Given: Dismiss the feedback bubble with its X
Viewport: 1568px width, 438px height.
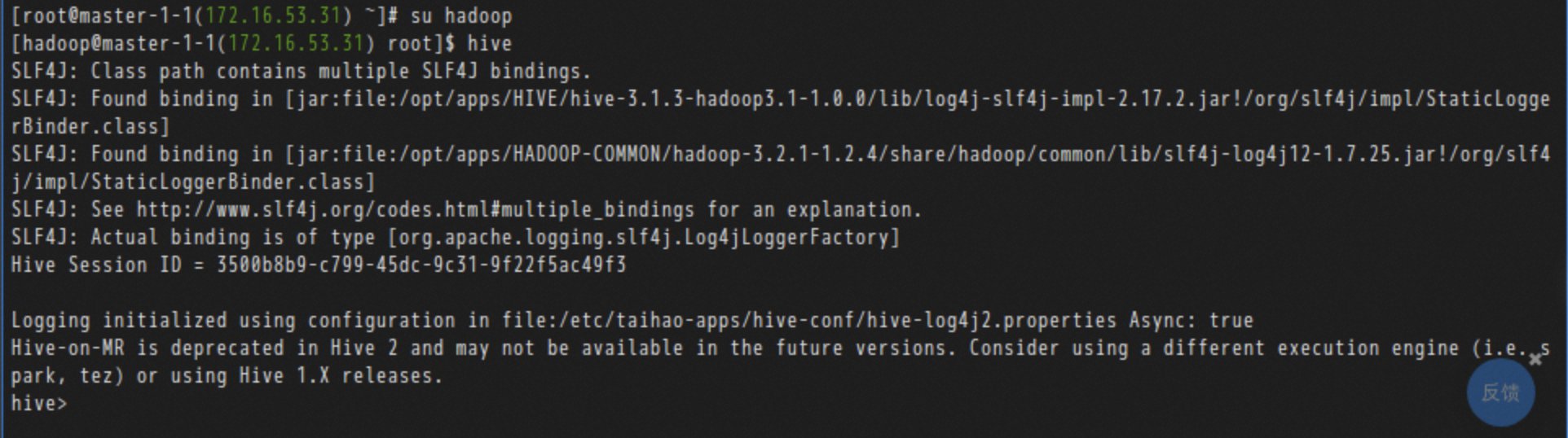Looking at the screenshot, I should tap(1535, 359).
